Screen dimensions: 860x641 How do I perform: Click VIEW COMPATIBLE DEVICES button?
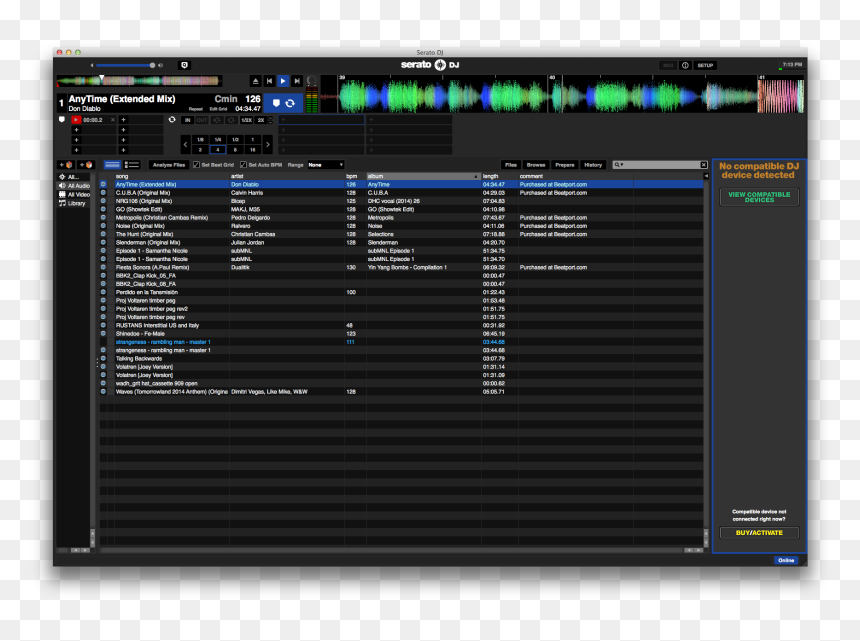[x=759, y=197]
